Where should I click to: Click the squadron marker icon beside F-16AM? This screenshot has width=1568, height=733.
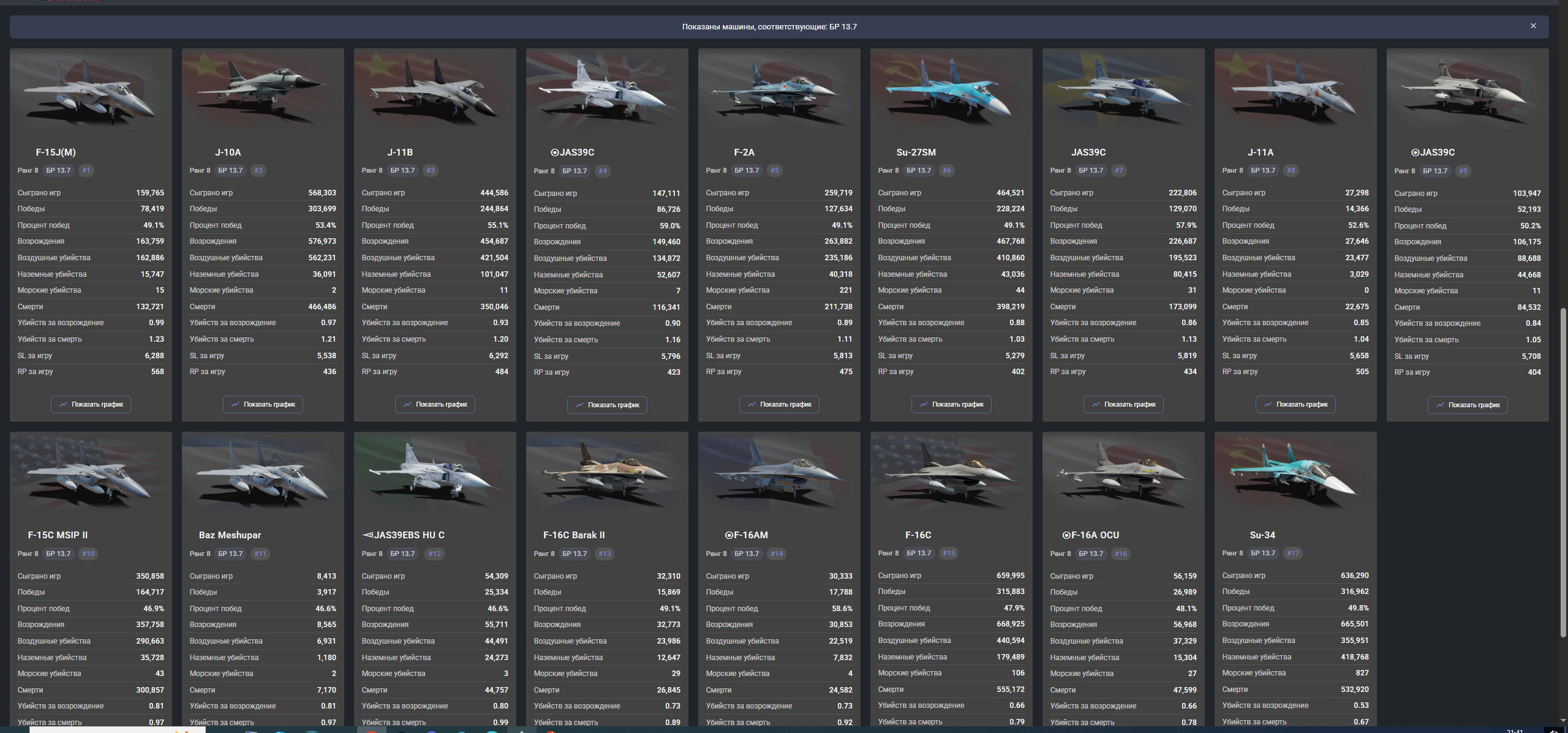729,535
